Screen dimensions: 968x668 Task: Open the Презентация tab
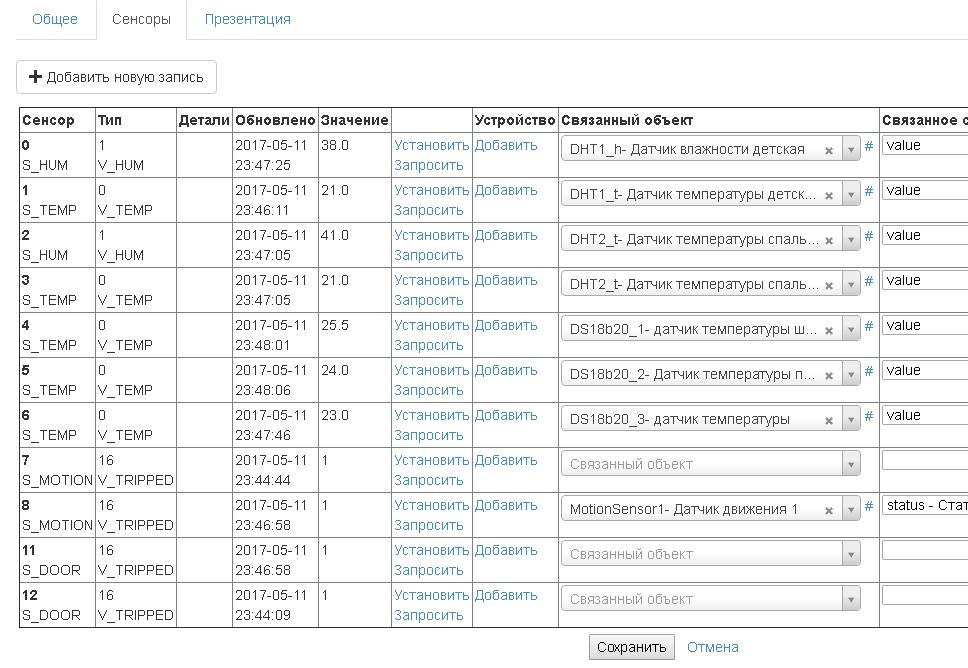(x=248, y=19)
